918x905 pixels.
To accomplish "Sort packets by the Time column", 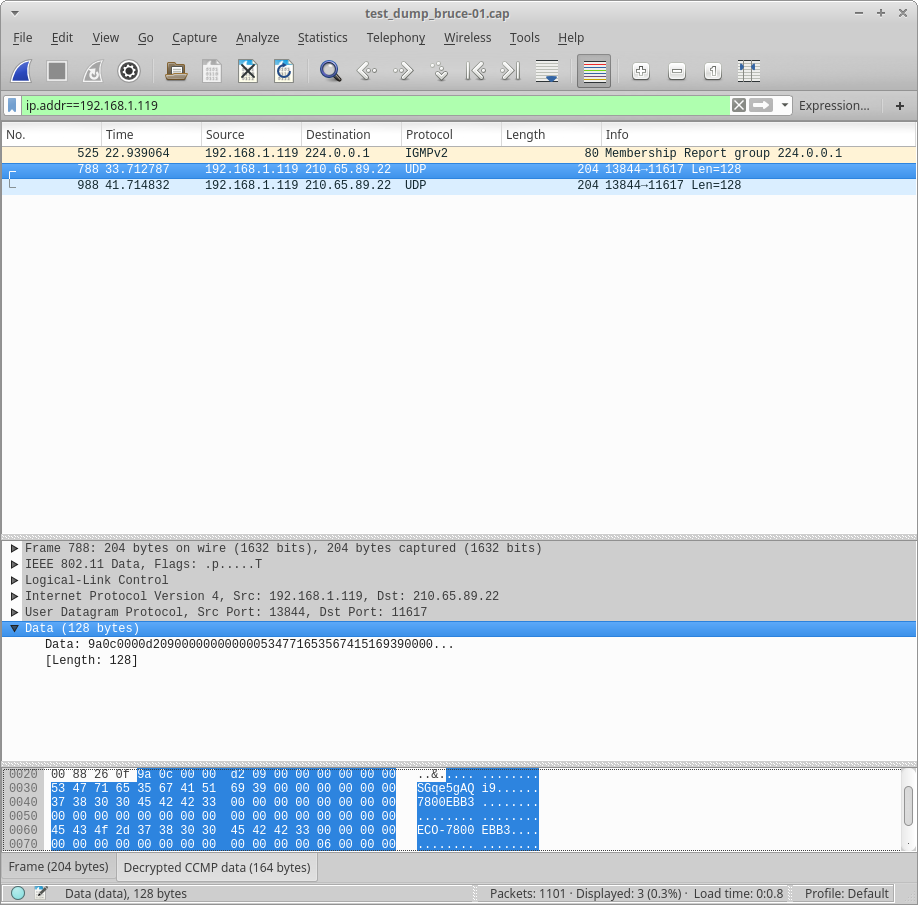I will pyautogui.click(x=152, y=135).
